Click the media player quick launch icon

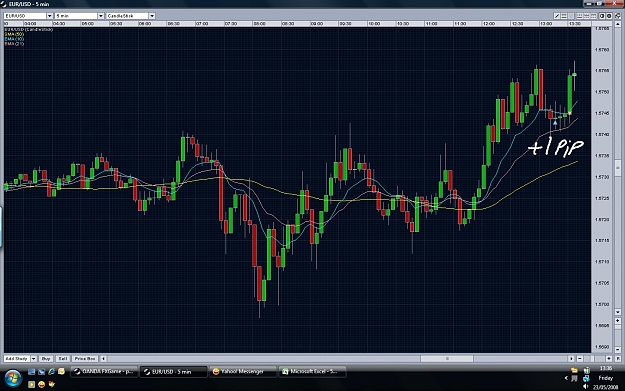coord(31,384)
